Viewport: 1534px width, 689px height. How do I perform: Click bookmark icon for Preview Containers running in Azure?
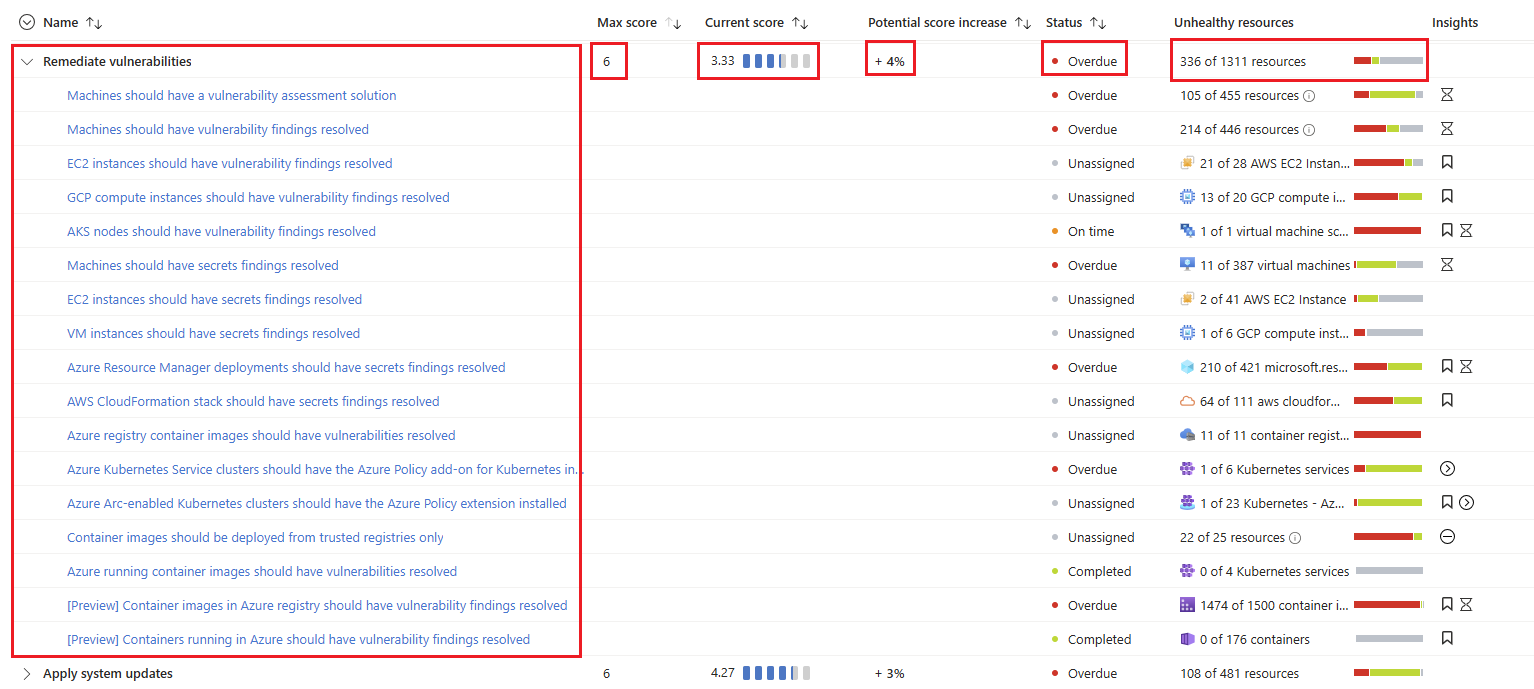pos(1447,639)
